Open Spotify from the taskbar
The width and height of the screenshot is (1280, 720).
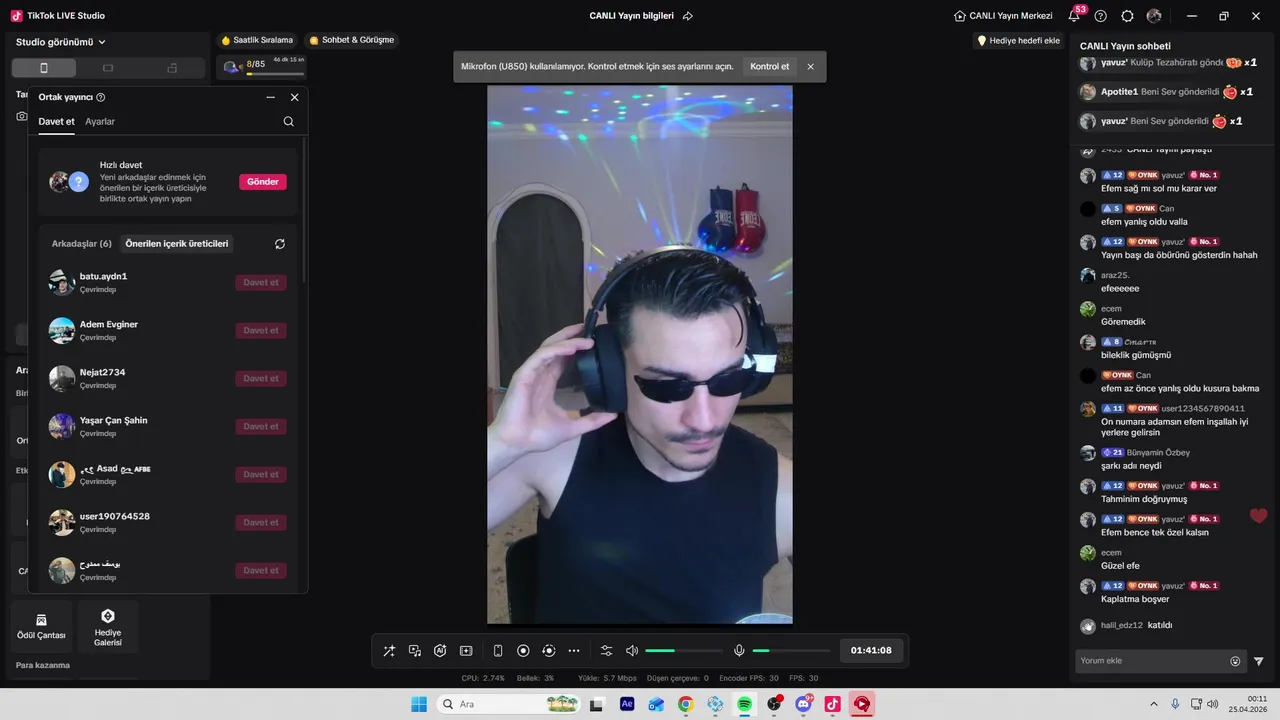point(745,704)
